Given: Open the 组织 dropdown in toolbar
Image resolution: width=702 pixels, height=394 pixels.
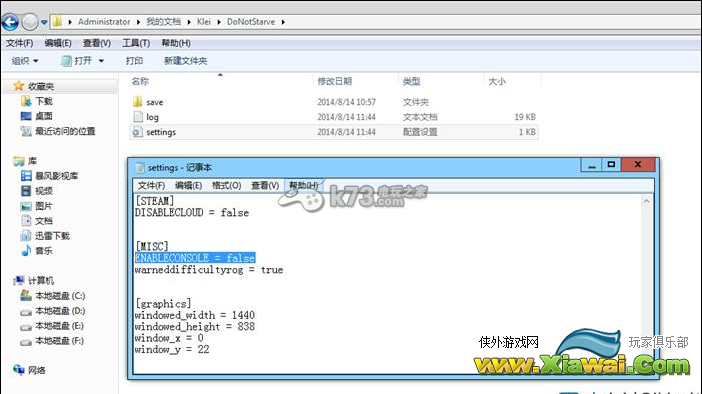Looking at the screenshot, I should pos(25,60).
